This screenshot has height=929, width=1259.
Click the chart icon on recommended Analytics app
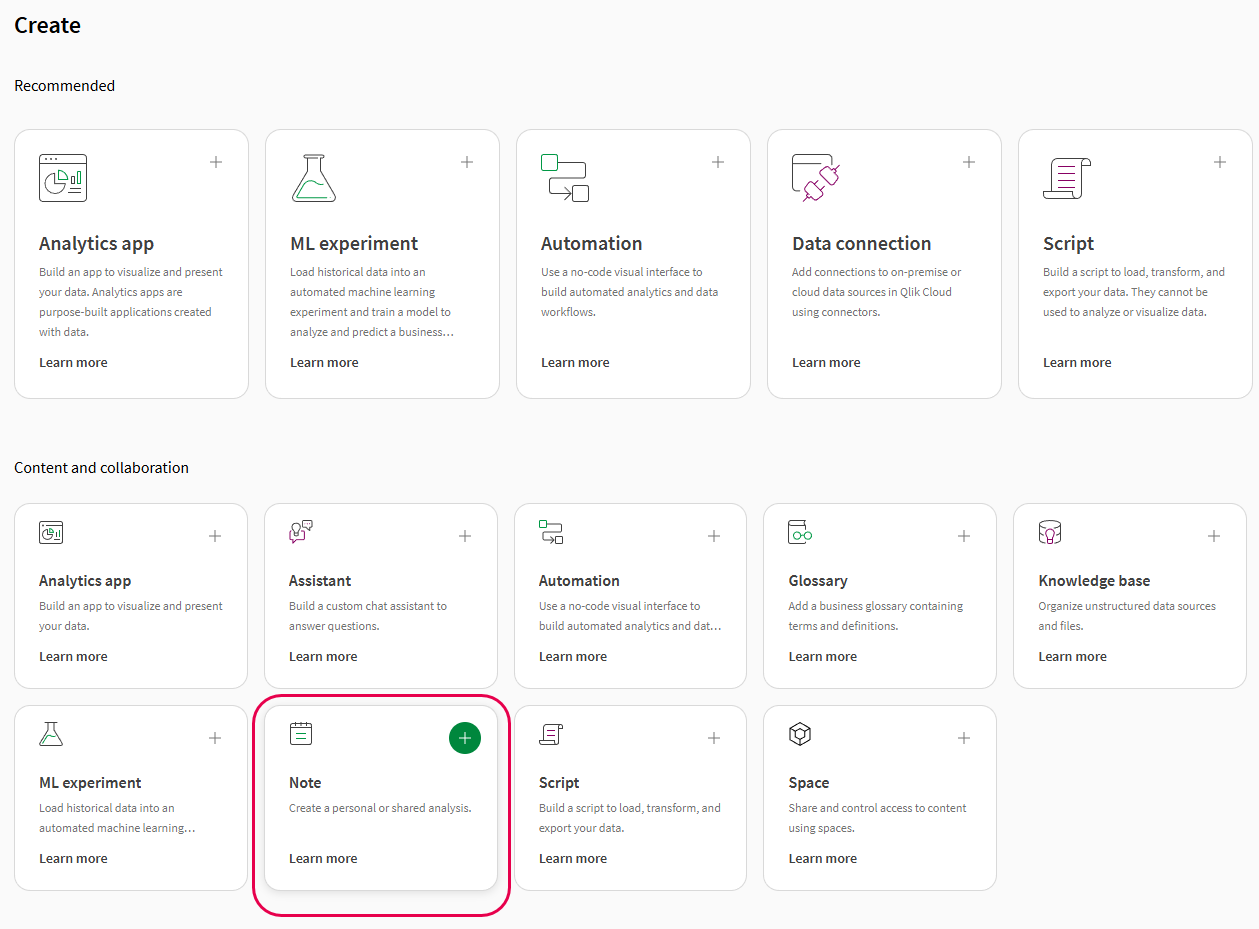(x=63, y=178)
